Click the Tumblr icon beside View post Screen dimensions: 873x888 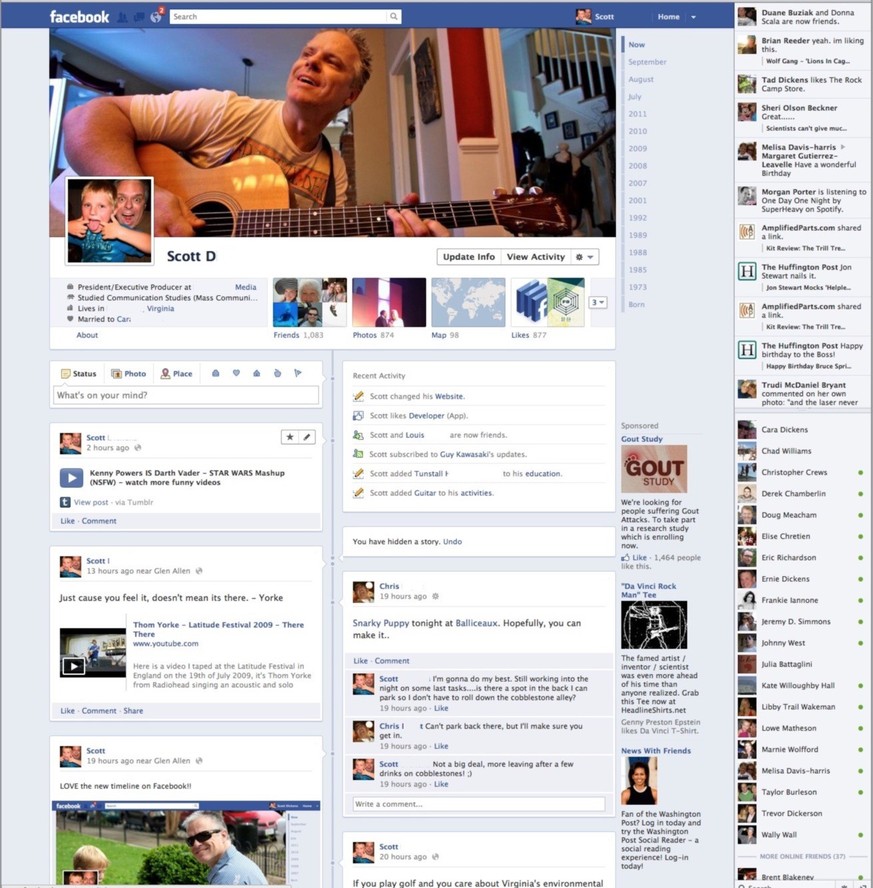(x=65, y=502)
